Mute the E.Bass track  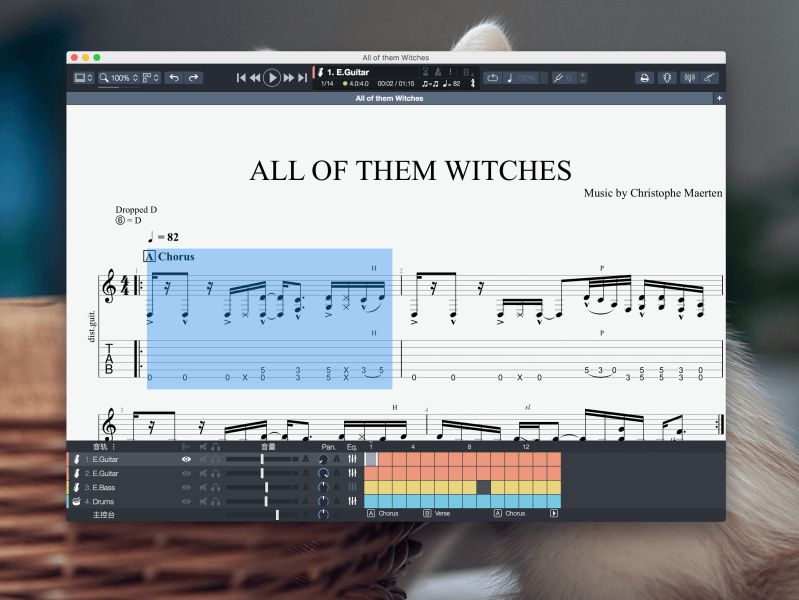[203, 487]
